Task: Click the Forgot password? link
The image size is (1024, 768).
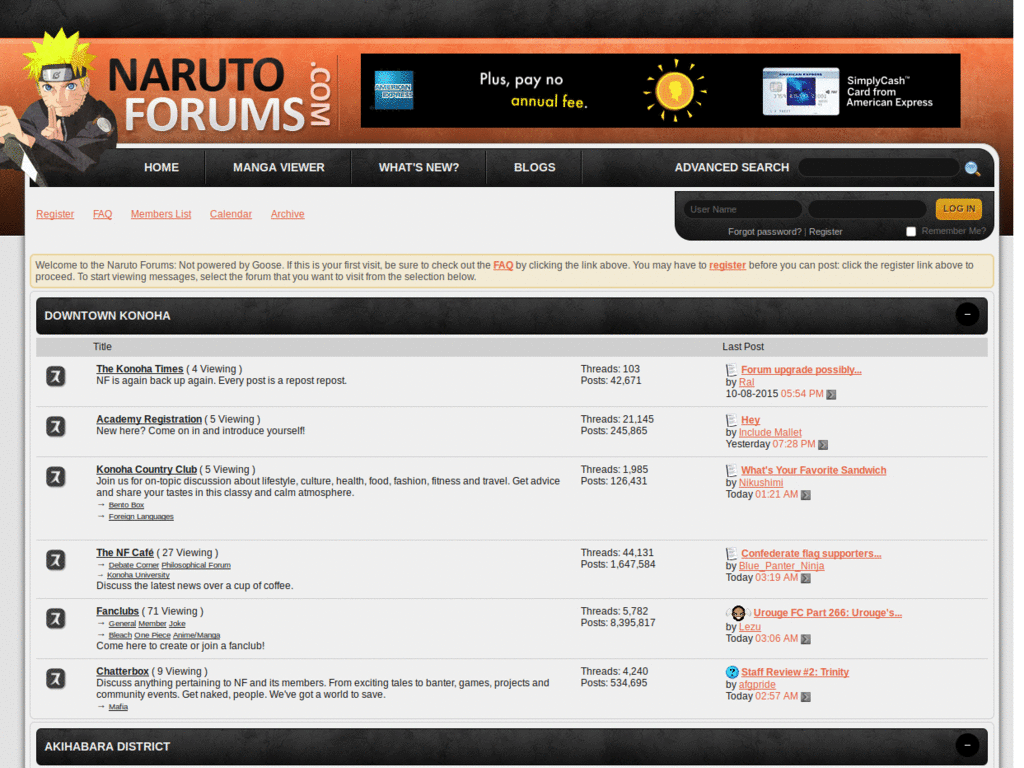Action: [764, 232]
